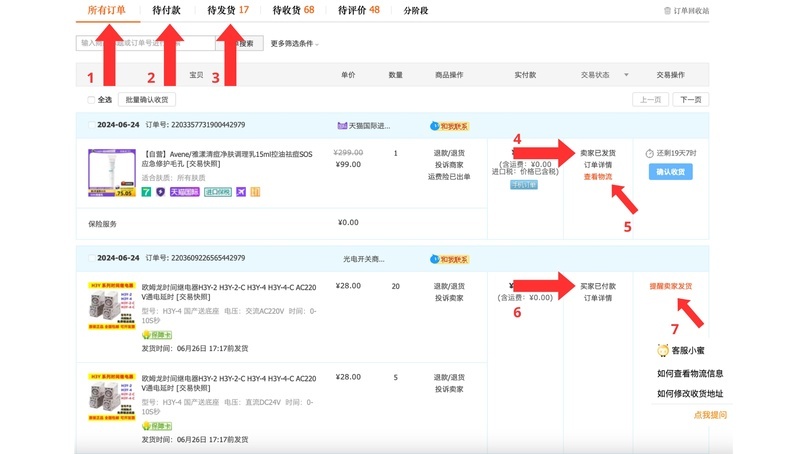Go to 下一页 next page

tap(691, 99)
